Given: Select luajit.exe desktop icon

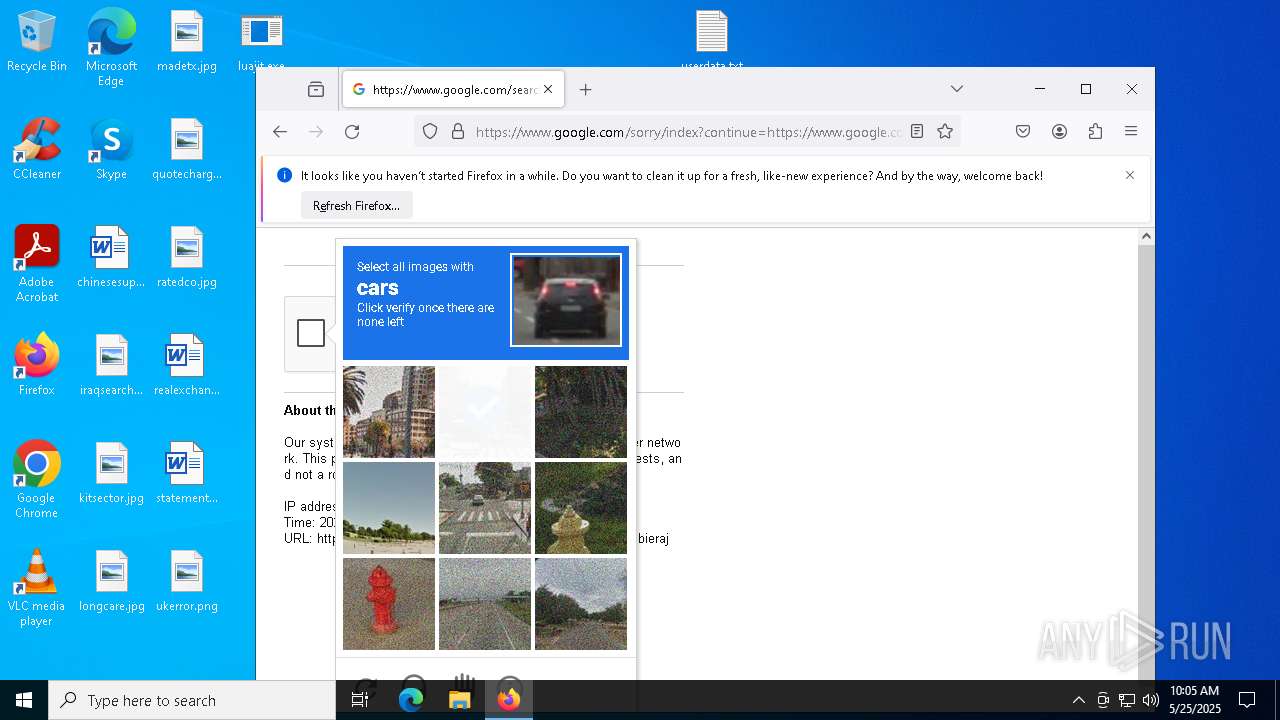Looking at the screenshot, I should coord(261,41).
